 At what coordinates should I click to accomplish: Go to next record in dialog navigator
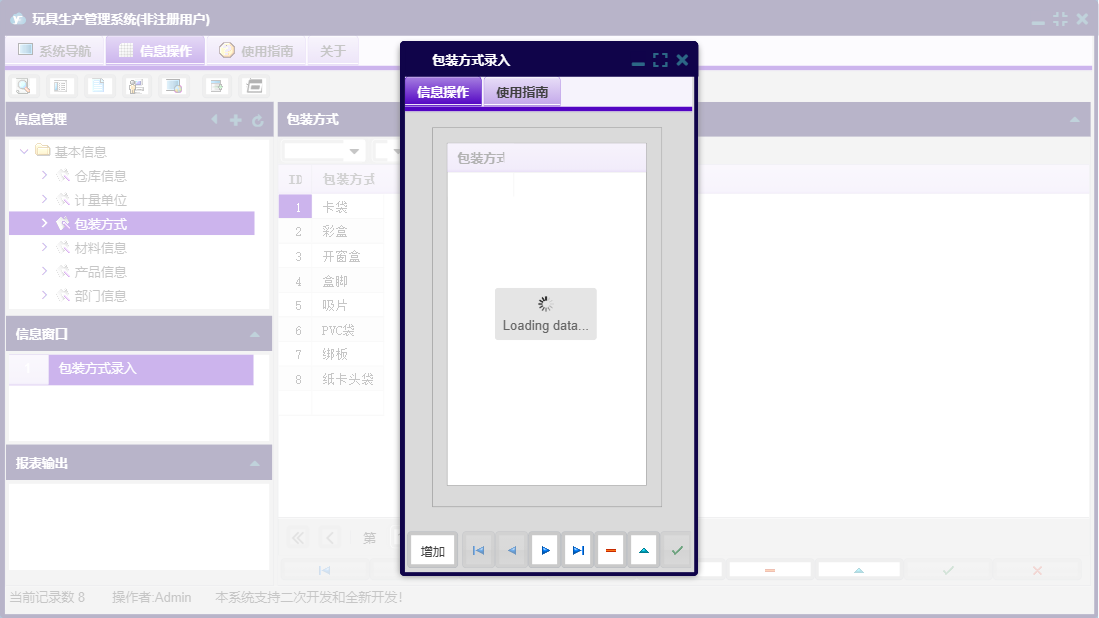pos(545,550)
